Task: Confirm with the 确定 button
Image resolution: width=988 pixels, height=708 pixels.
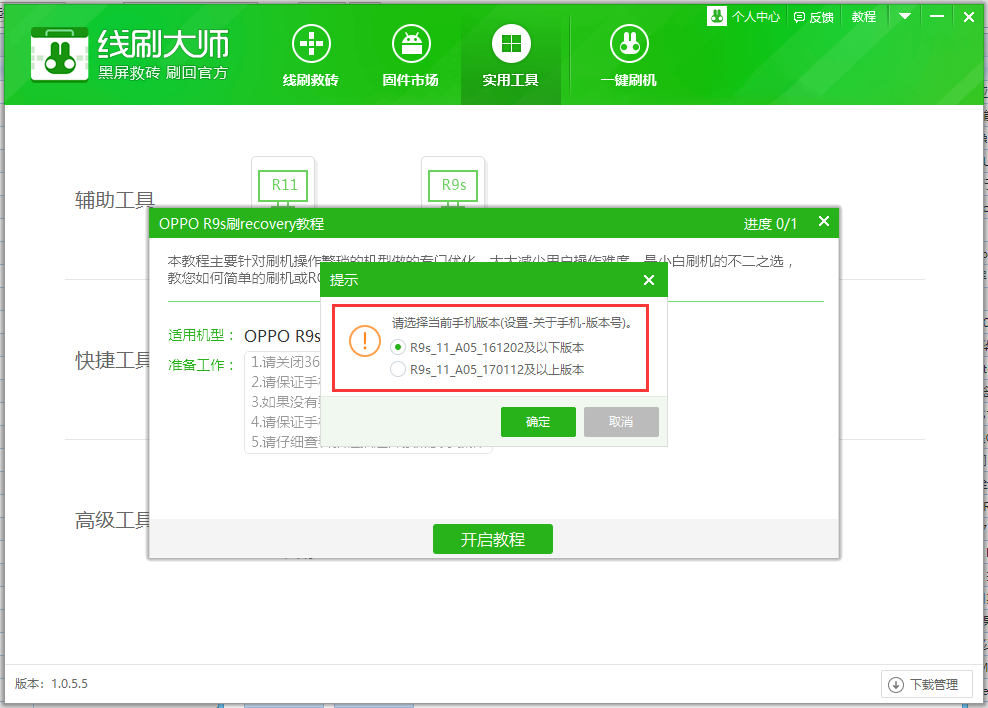Action: (x=538, y=421)
